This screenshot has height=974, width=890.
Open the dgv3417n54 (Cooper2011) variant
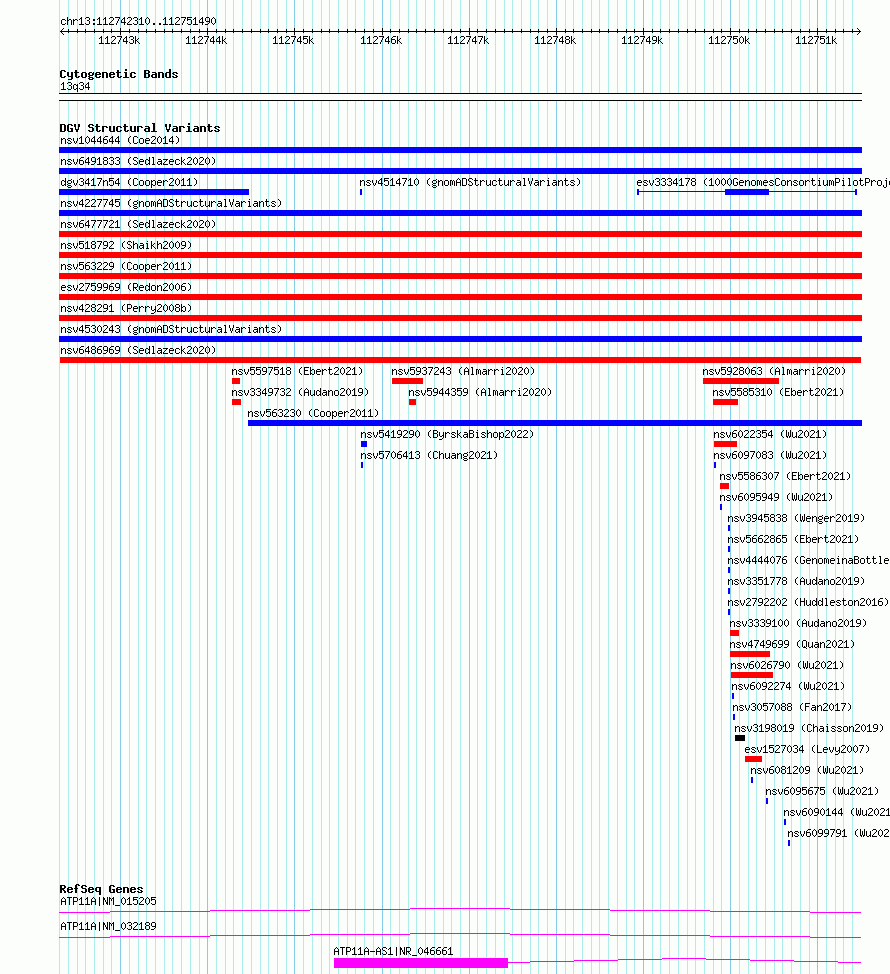point(129,183)
